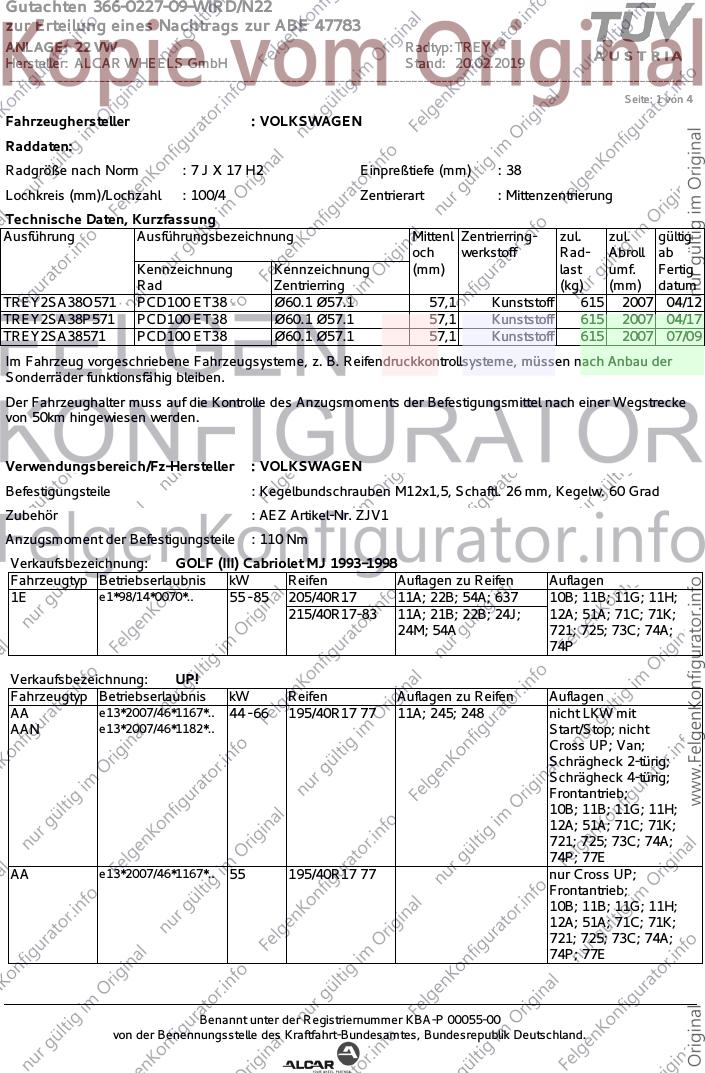Click the ALCAR logo in the footer
Image resolution: width=705 pixels, height=1073 pixels.
[x=321, y=1058]
